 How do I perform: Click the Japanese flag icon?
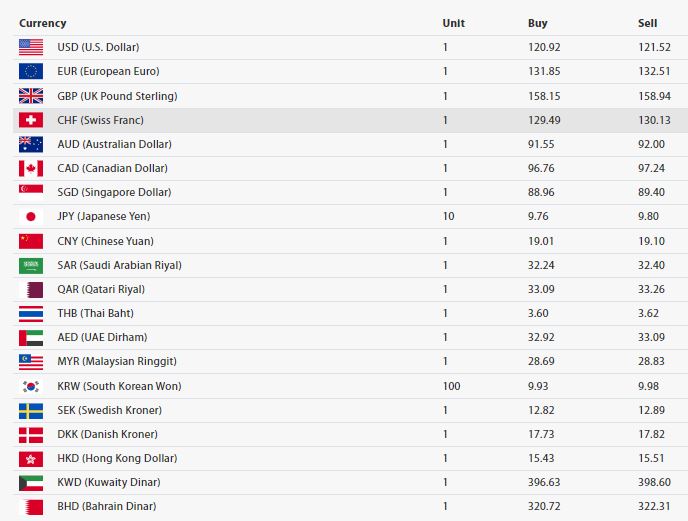coord(31,216)
